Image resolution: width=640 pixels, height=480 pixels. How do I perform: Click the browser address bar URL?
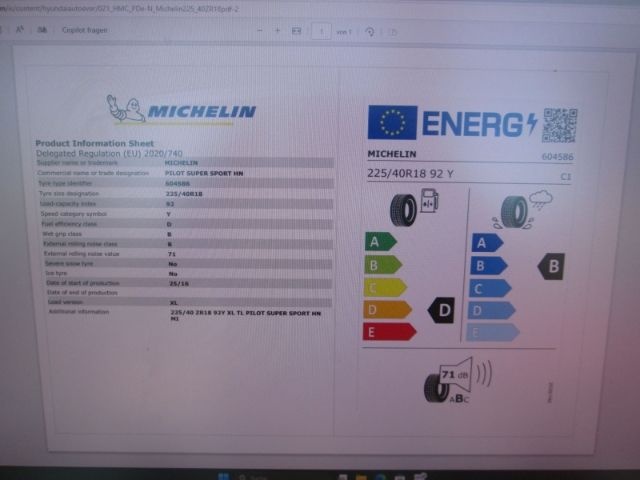120,9
